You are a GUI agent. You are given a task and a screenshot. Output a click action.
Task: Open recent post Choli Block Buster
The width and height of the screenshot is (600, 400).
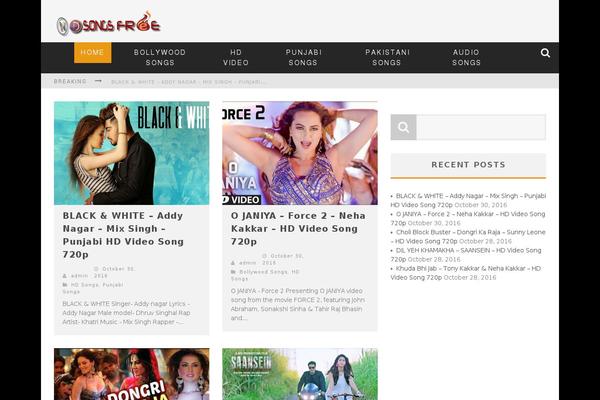pyautogui.click(x=468, y=237)
